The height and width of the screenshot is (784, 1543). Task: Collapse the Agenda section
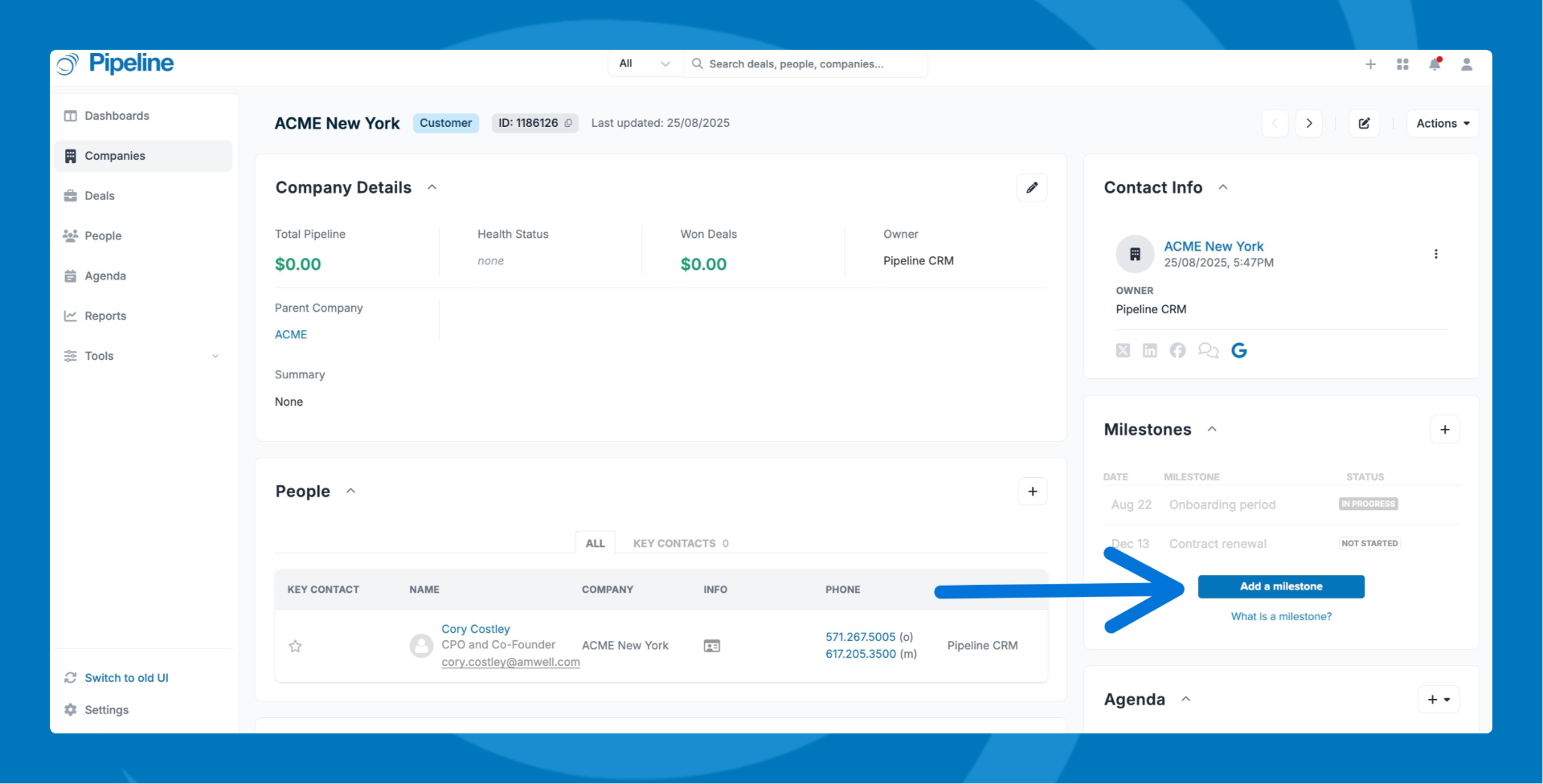(x=1185, y=699)
